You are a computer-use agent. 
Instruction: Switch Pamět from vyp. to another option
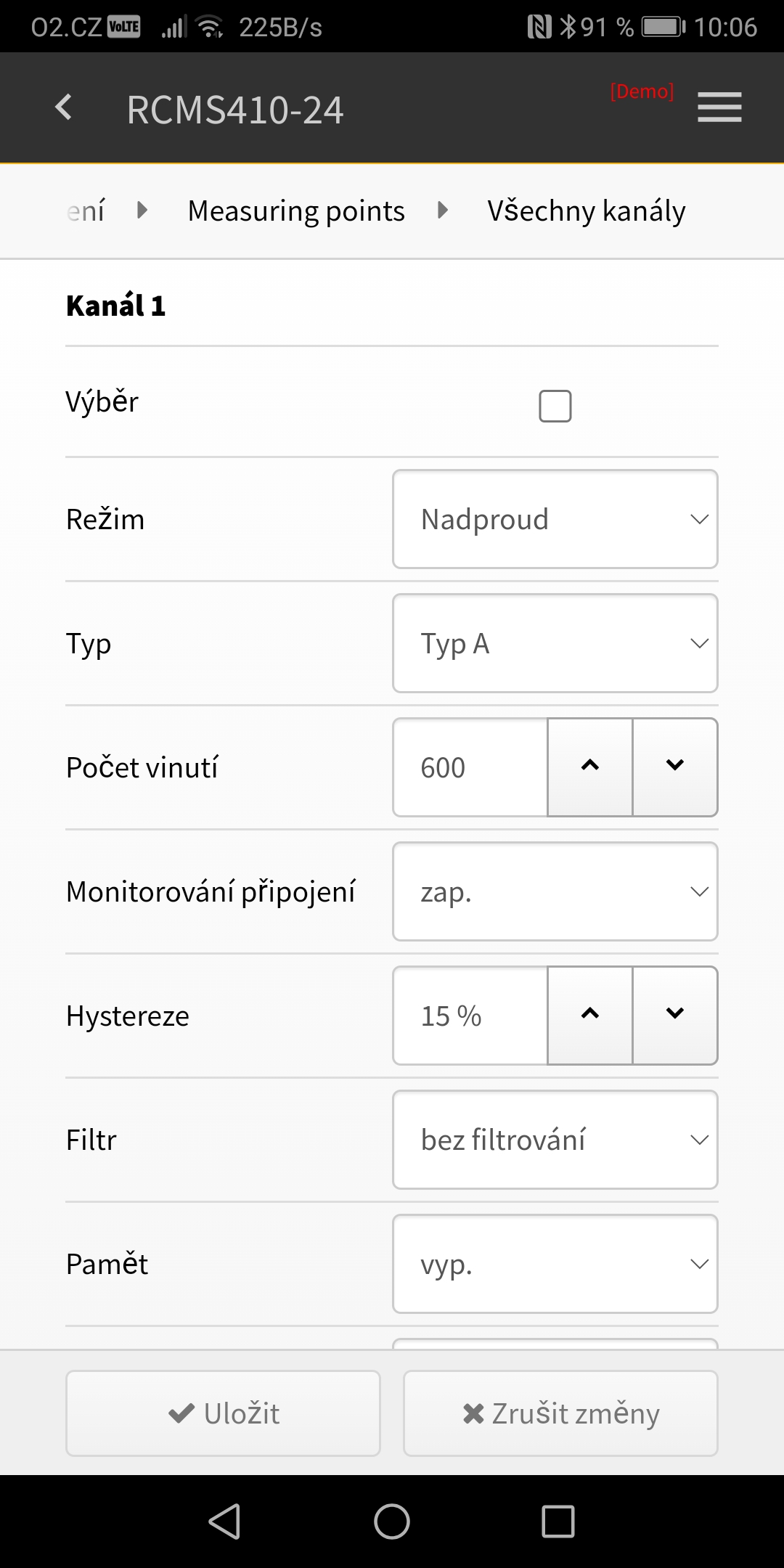click(x=555, y=1264)
